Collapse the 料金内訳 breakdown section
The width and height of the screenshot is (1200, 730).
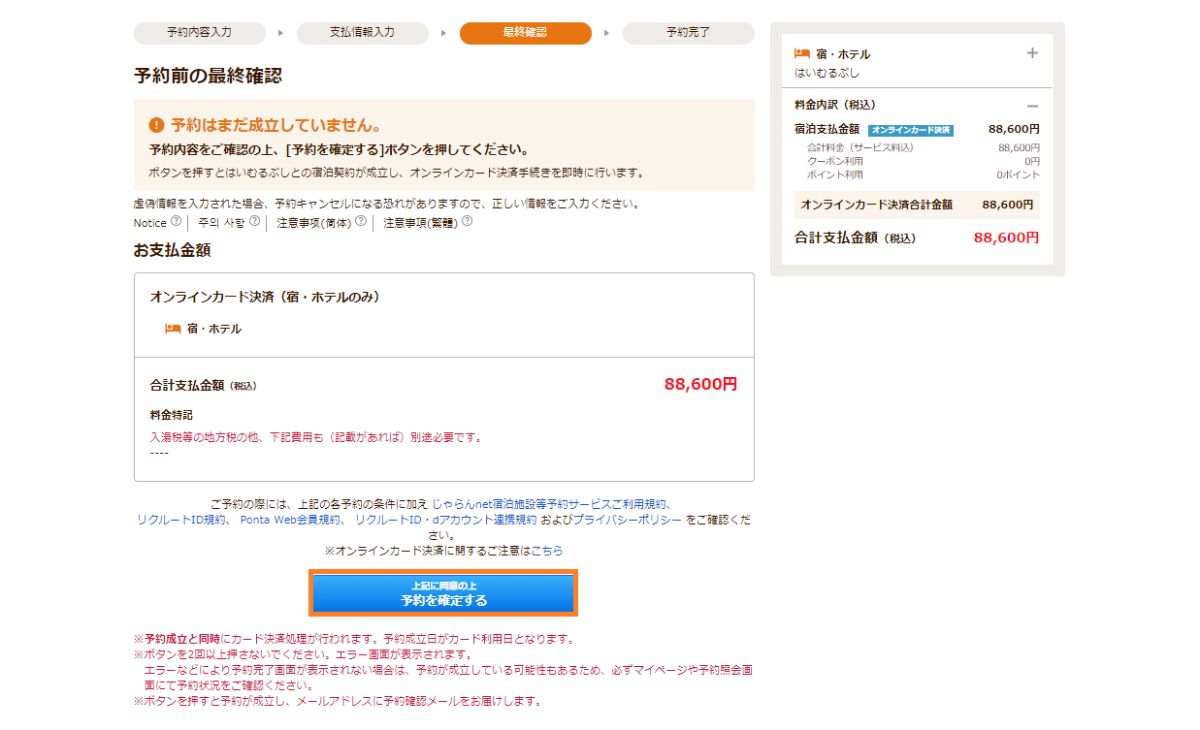coord(1032,106)
